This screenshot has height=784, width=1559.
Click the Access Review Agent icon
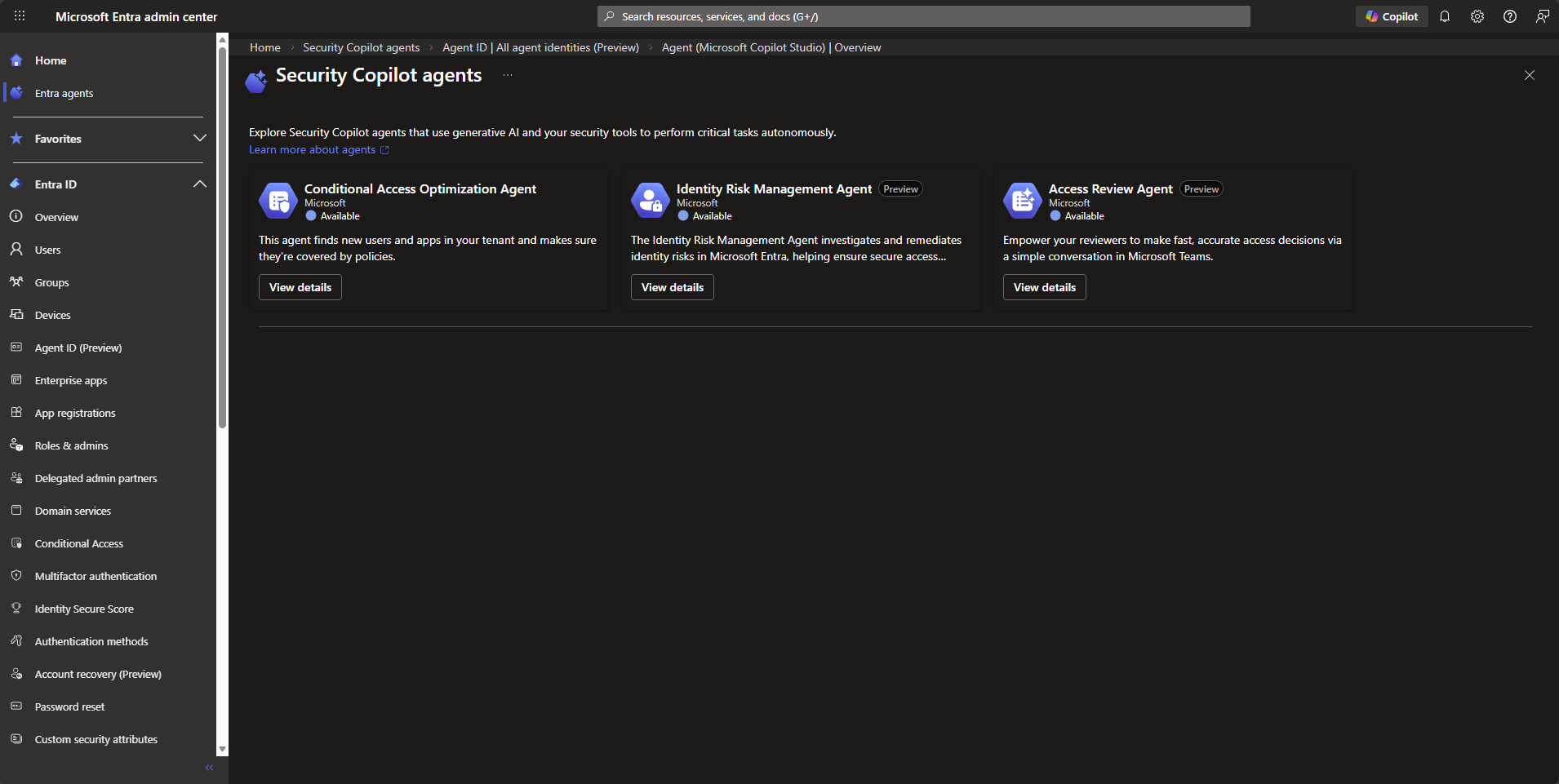pos(1023,201)
